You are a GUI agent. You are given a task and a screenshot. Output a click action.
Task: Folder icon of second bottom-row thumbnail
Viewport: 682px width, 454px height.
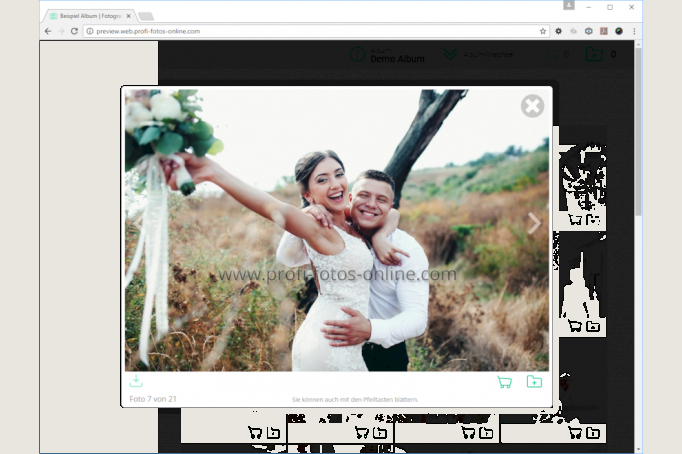point(380,433)
